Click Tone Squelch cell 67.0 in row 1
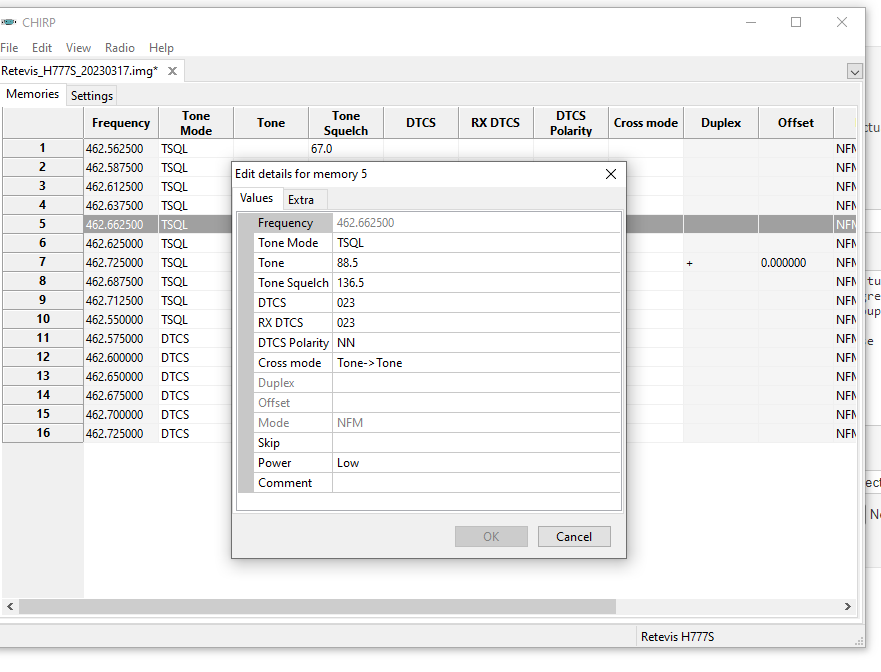Viewport: 881px width, 672px height. point(346,149)
